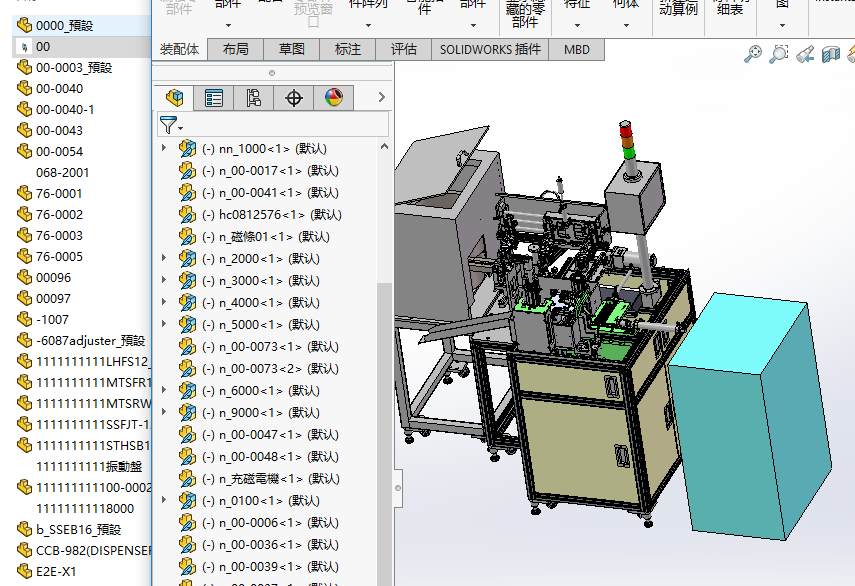Click the Zoom to Fit magnifier icon
Image resolution: width=855 pixels, height=586 pixels.
(753, 54)
